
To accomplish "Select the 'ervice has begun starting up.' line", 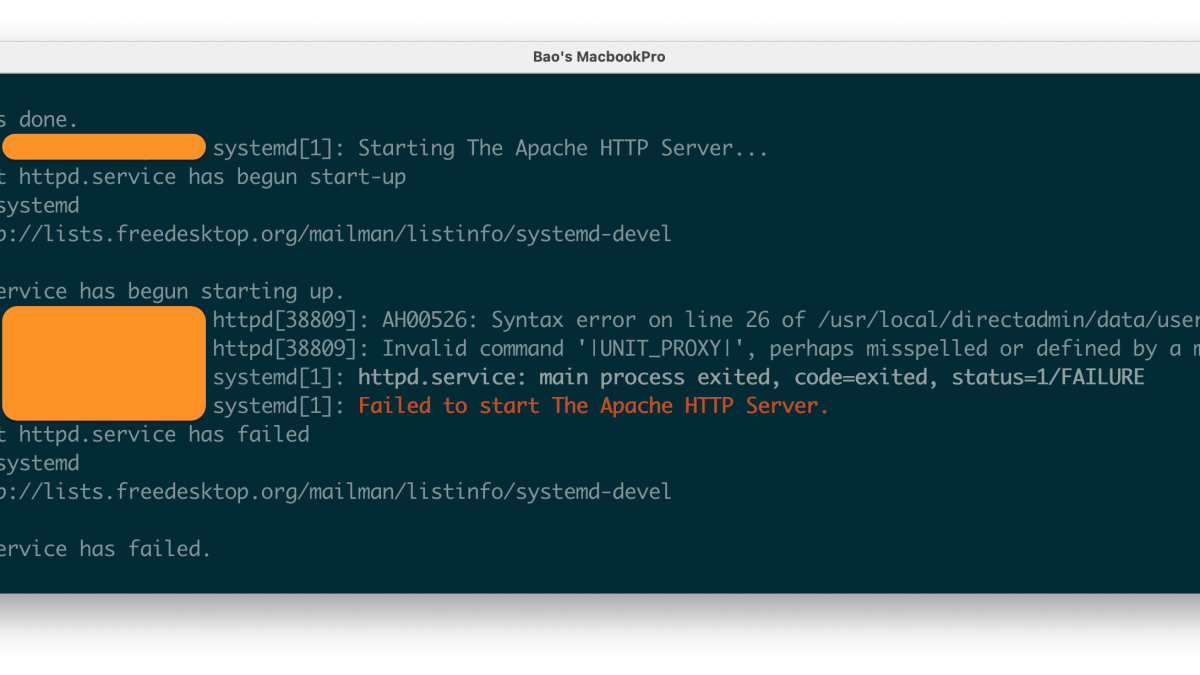I will (170, 290).
